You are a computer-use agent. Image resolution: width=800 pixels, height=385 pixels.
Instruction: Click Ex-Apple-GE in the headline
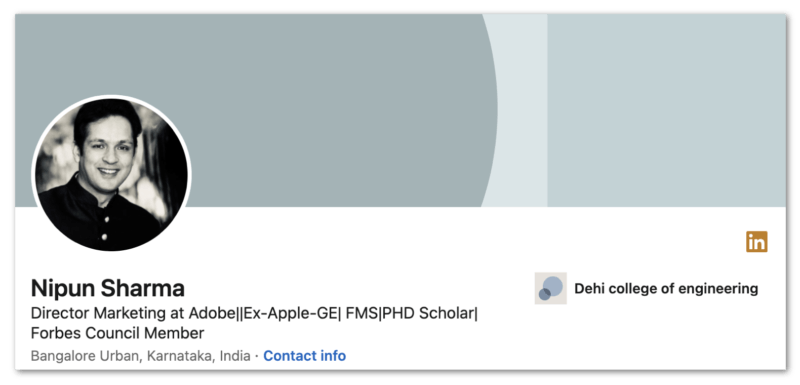(290, 313)
